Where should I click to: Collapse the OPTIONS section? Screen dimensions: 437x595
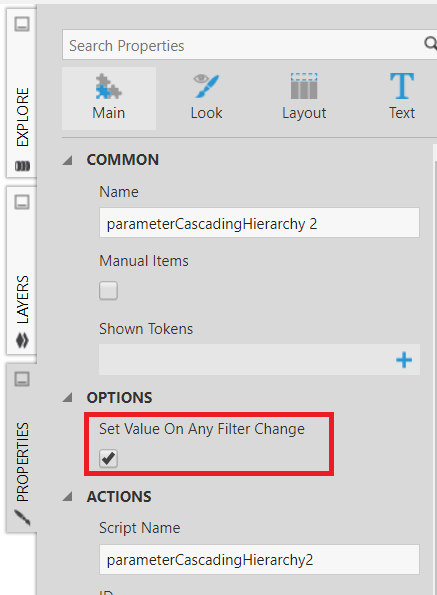[68, 398]
